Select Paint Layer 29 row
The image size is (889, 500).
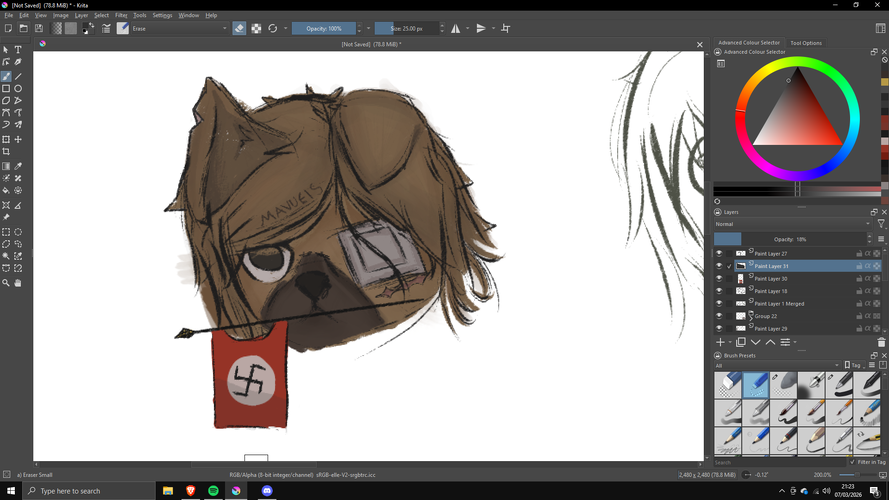click(798, 328)
